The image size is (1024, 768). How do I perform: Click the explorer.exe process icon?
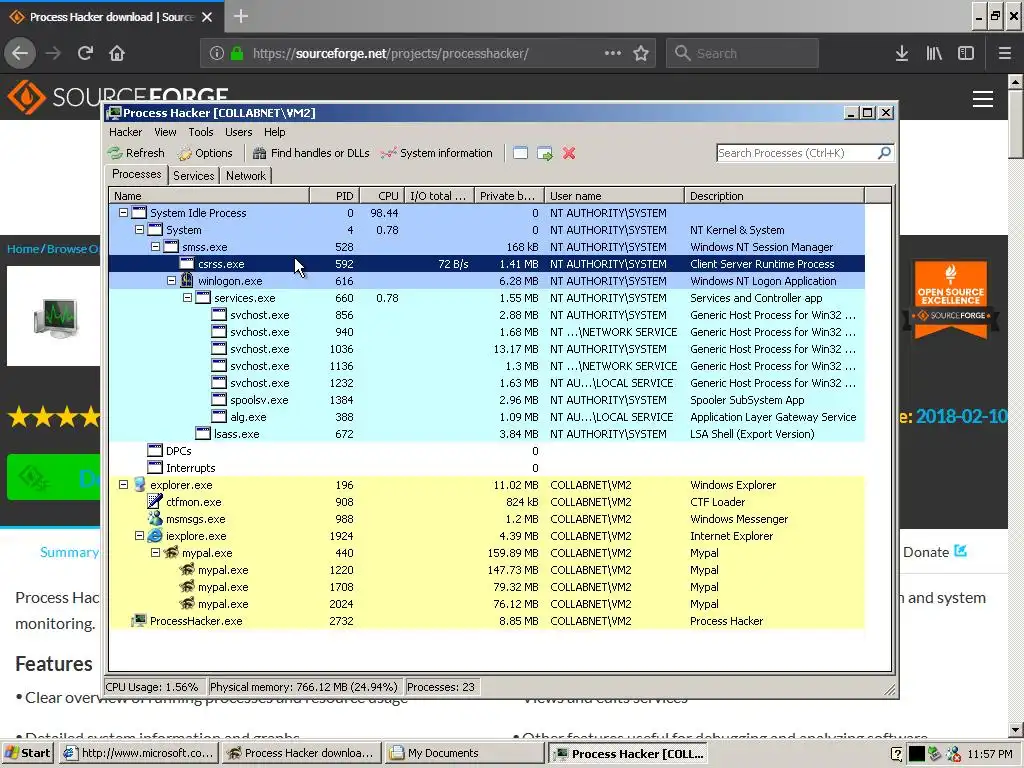click(x=139, y=485)
